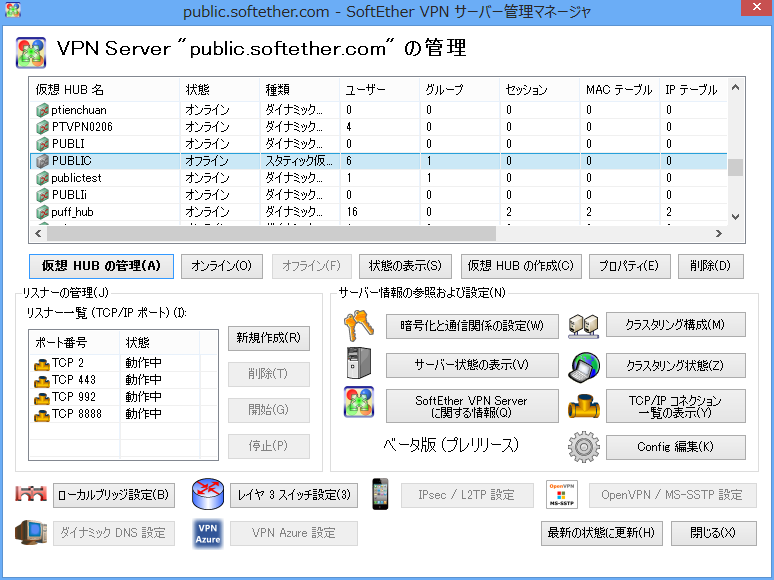
Task: Click 新規作成(R) listener button
Action: [x=269, y=338]
